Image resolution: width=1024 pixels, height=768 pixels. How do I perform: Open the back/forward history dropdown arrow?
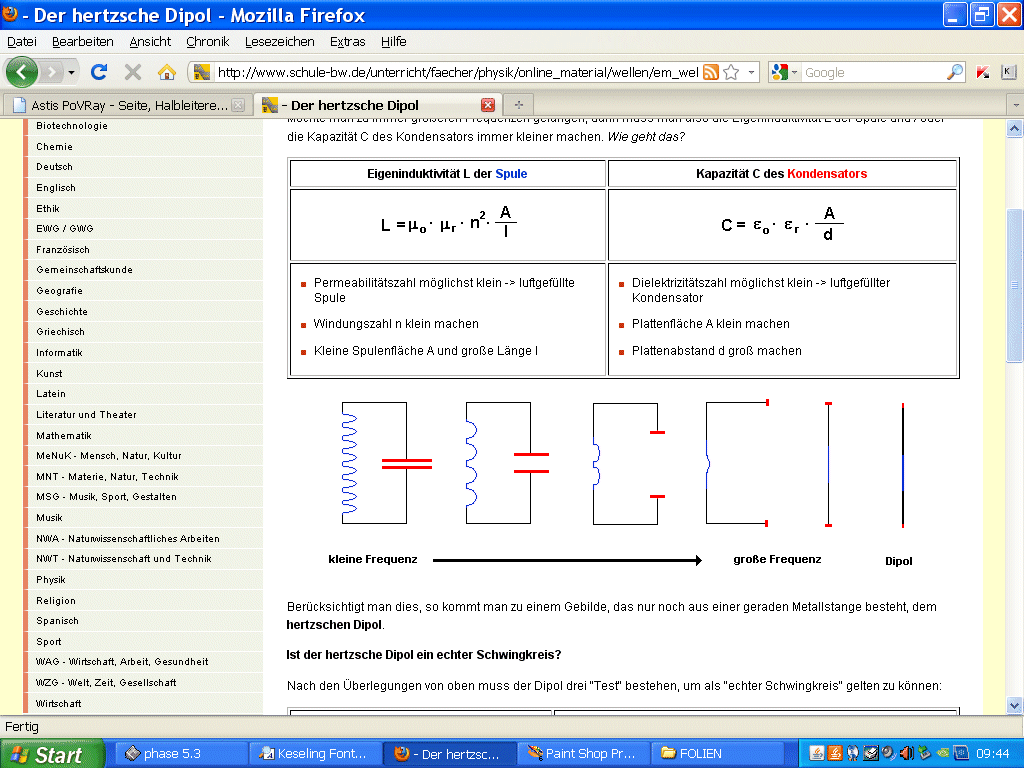(71, 72)
